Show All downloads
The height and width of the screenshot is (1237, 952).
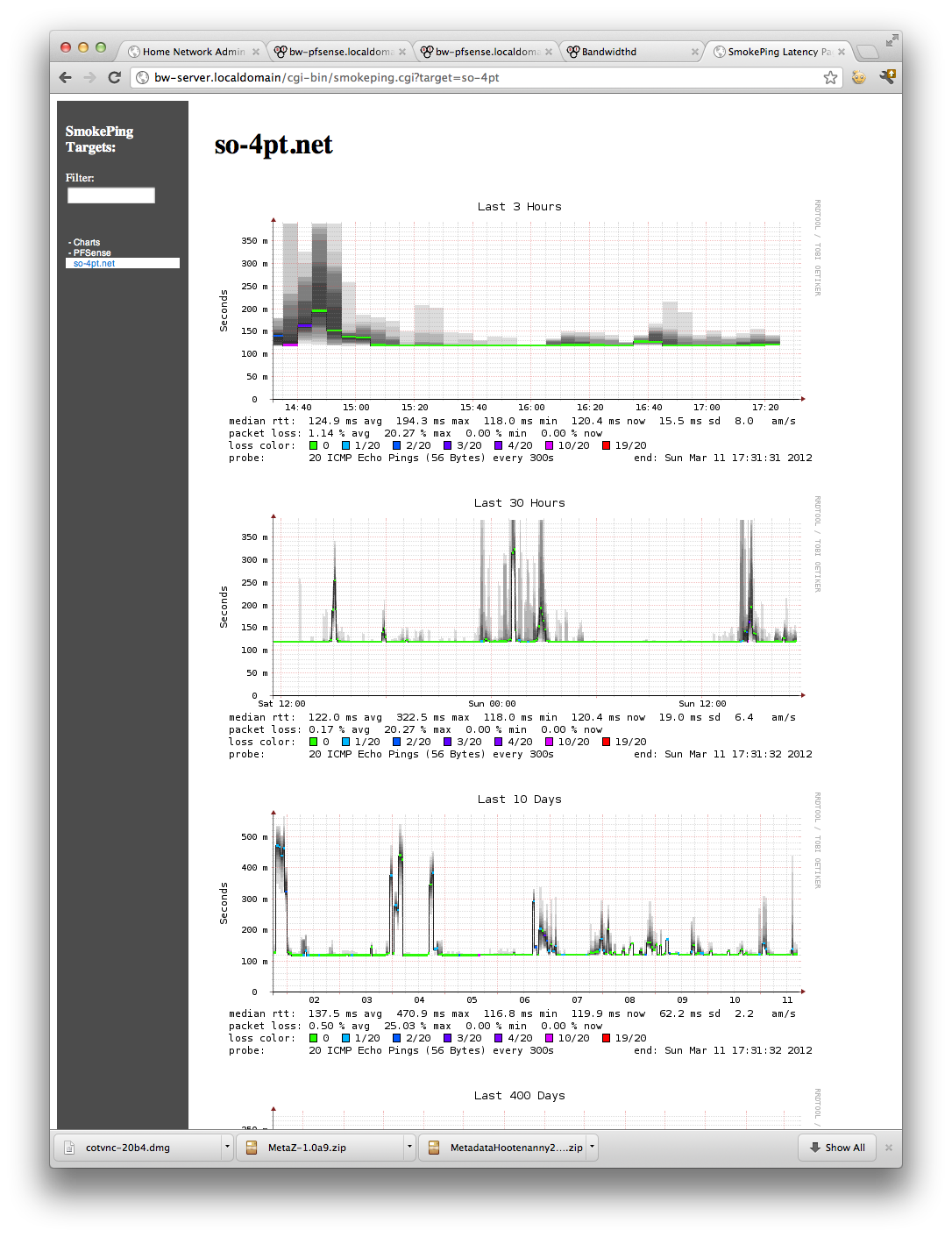(x=837, y=1148)
